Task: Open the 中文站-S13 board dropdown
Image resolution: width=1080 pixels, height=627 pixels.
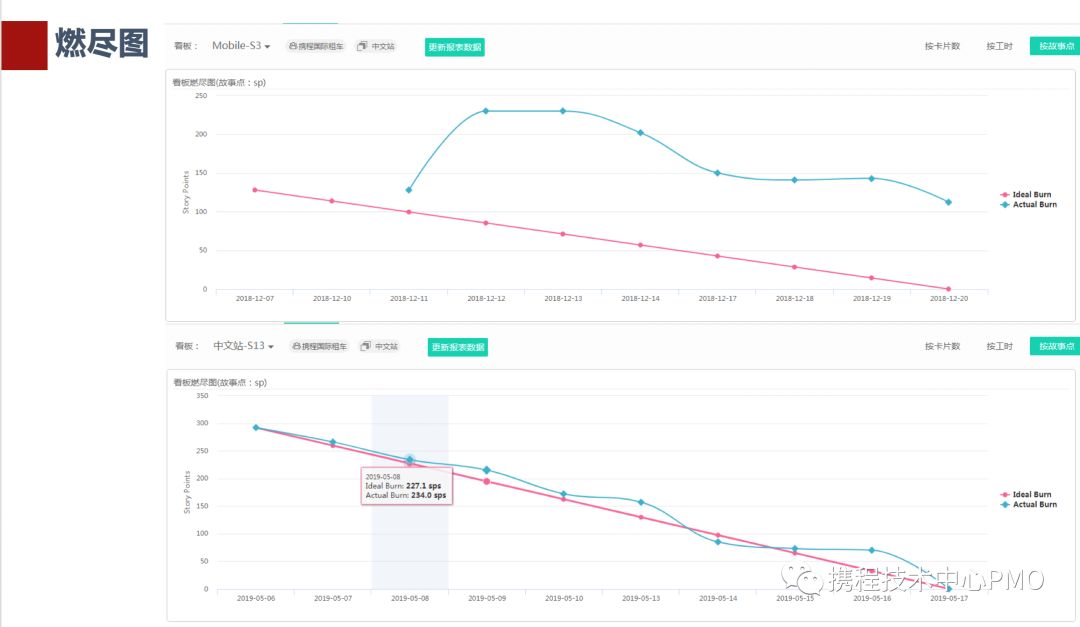Action: [x=243, y=346]
